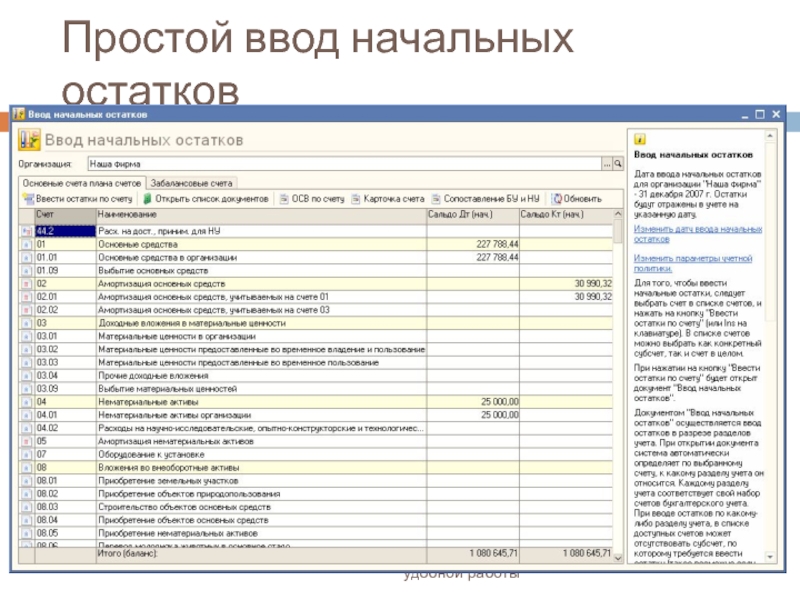Click Сопоставление БУ и НУ button
Image resolution: width=800 pixels, height=600 pixels.
[485, 199]
